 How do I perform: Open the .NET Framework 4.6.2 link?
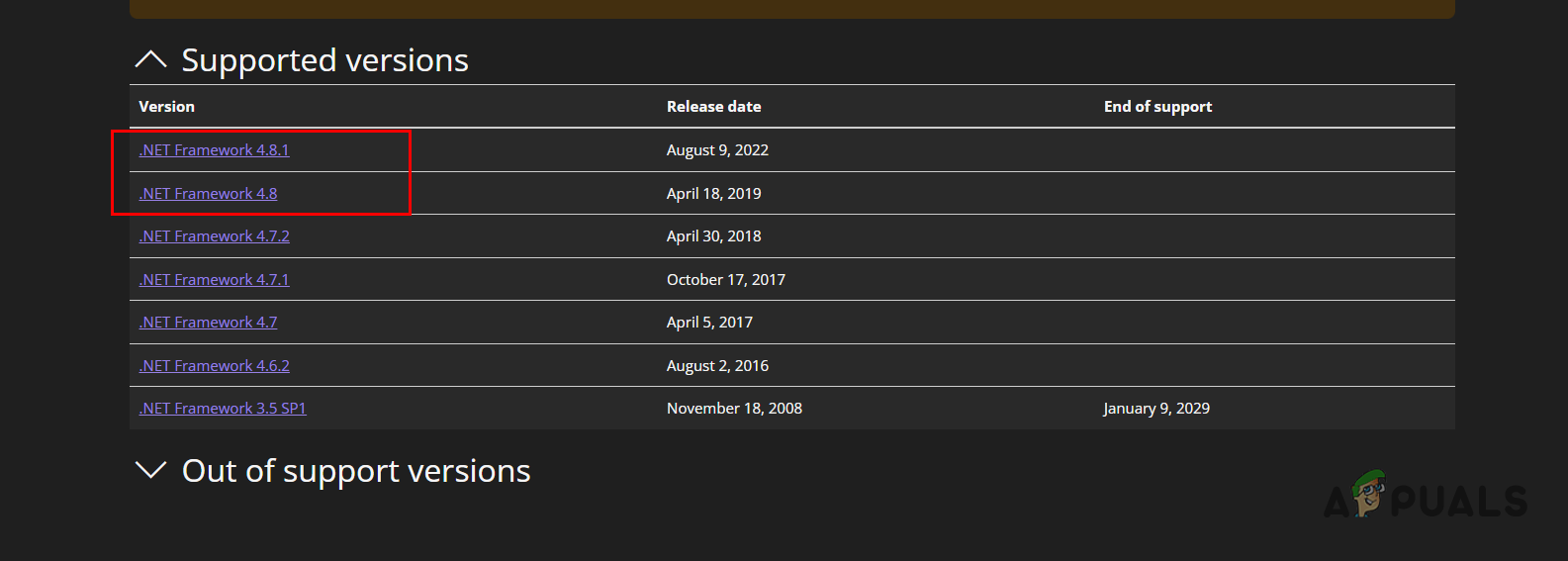point(214,366)
